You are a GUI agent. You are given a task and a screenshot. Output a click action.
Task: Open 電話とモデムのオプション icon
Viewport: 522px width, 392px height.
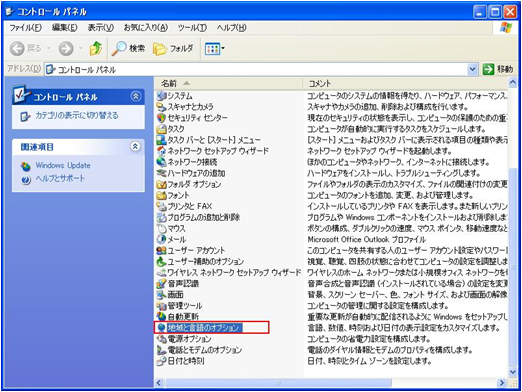(162, 350)
